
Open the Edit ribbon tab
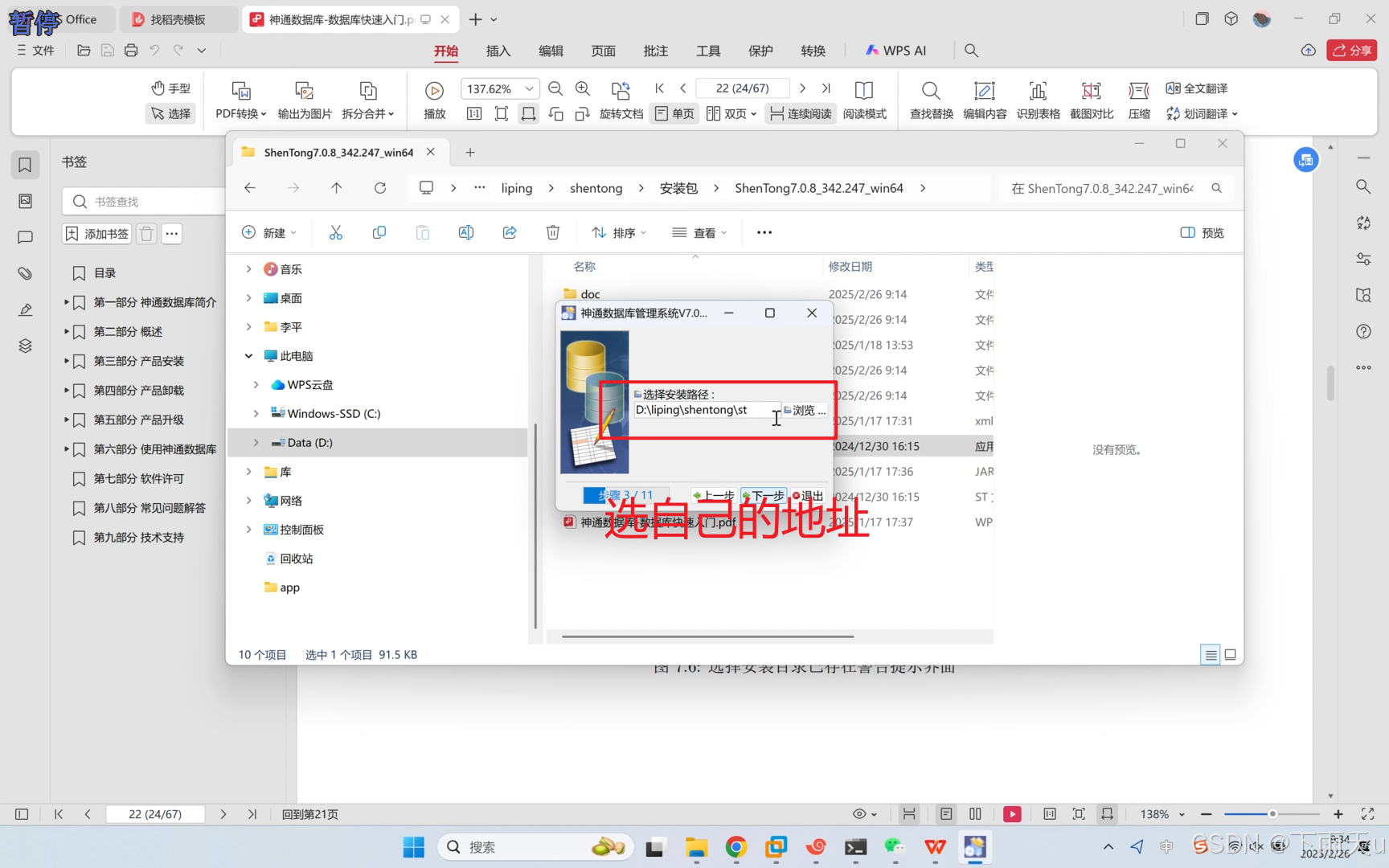551,51
